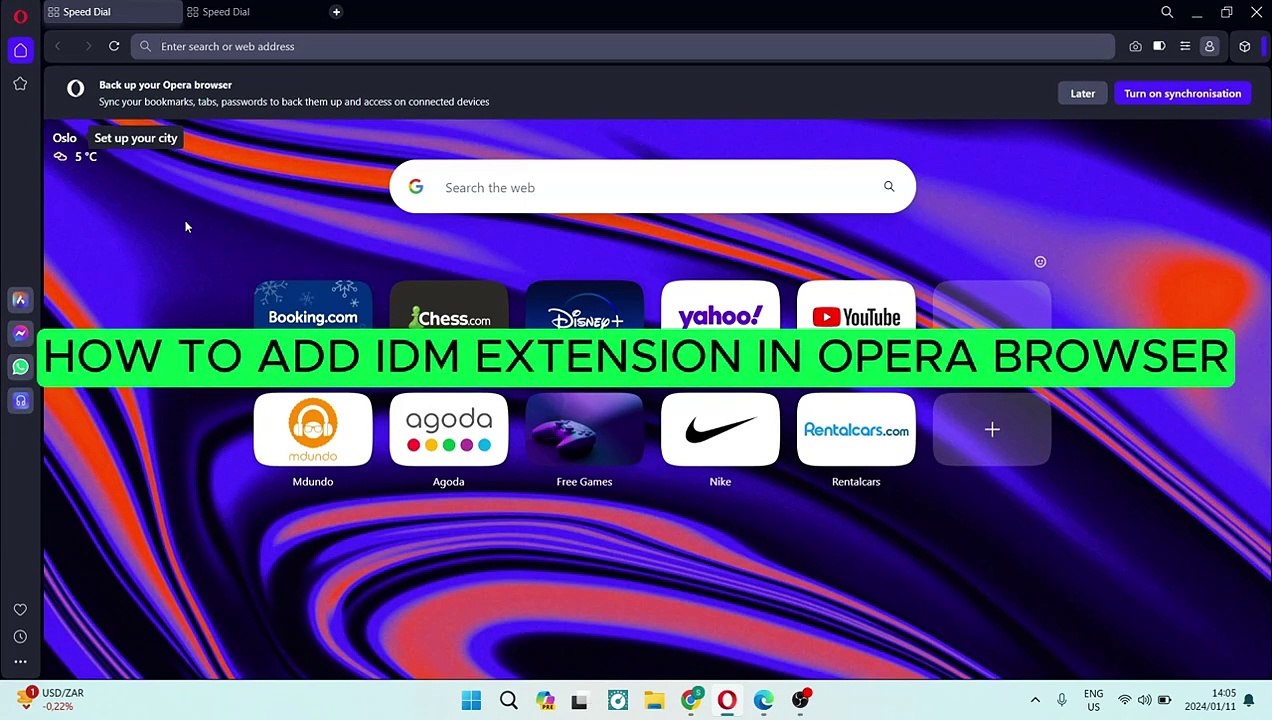Reload the page with refresh icon
The image size is (1272, 720).
(114, 46)
